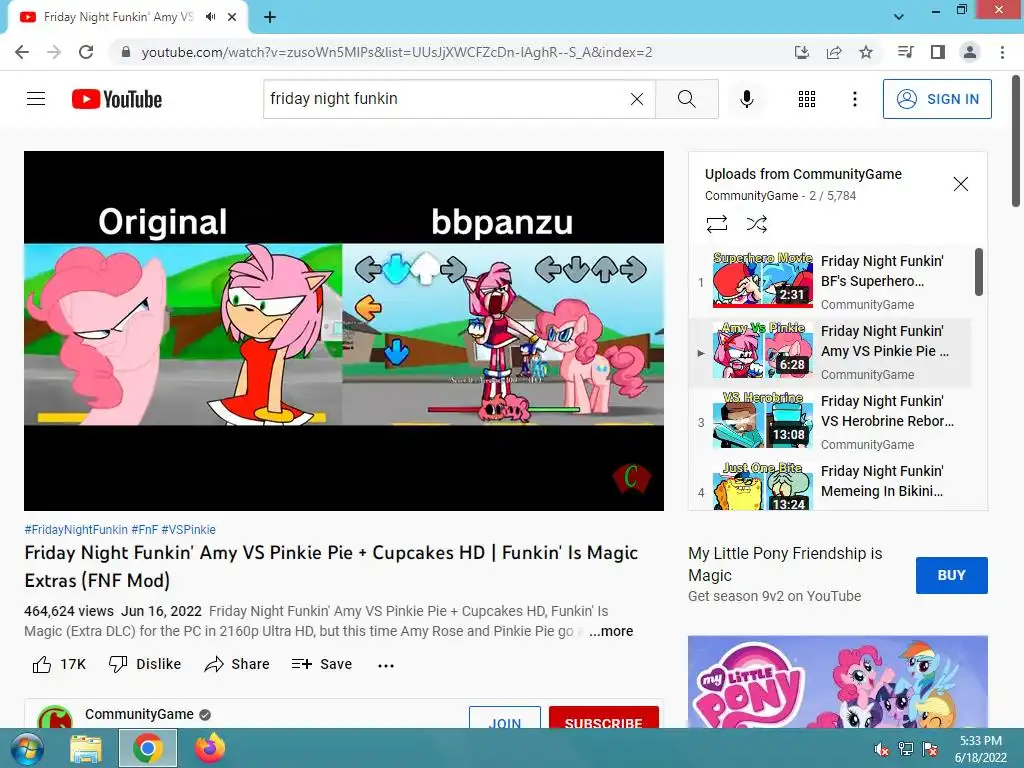This screenshot has width=1024, height=768.
Task: Click the JOIN channel button
Action: point(505,717)
